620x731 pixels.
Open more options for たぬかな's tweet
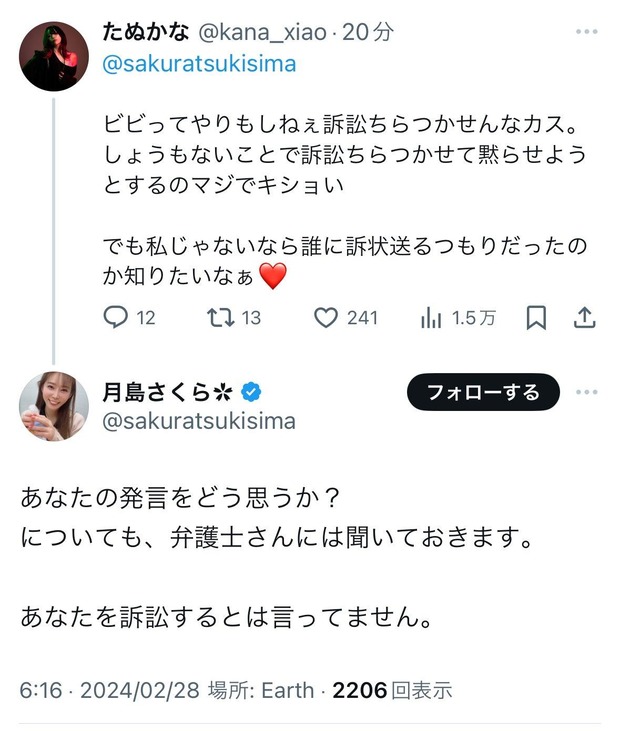pos(586,33)
